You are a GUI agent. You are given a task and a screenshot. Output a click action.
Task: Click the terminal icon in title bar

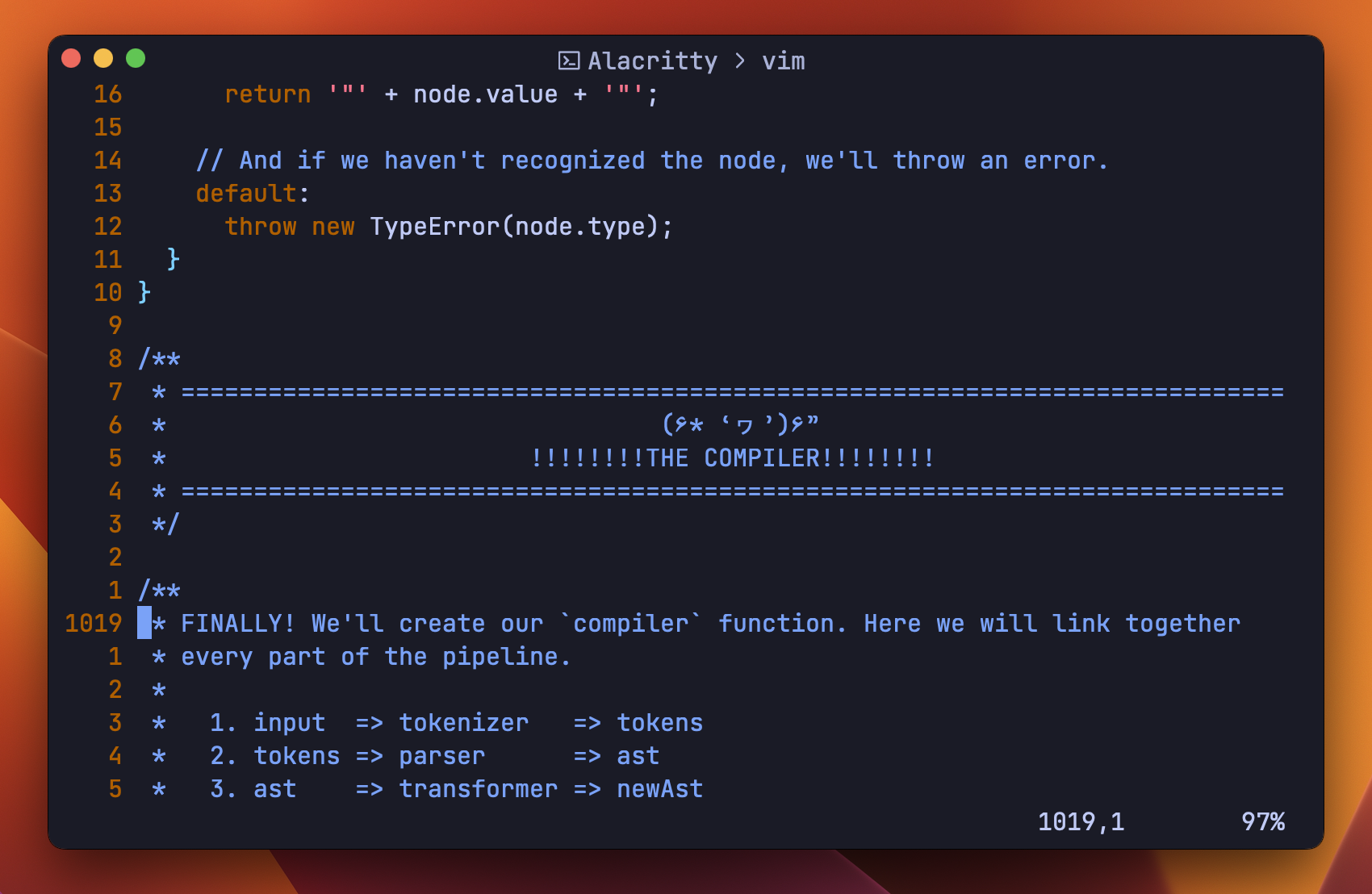point(569,61)
